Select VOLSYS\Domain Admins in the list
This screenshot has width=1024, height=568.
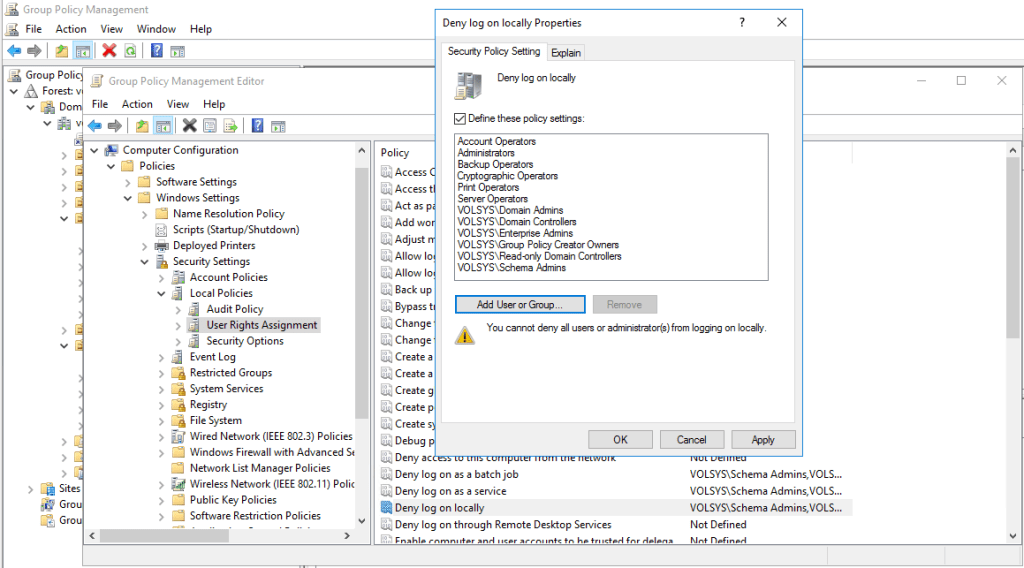coord(510,211)
